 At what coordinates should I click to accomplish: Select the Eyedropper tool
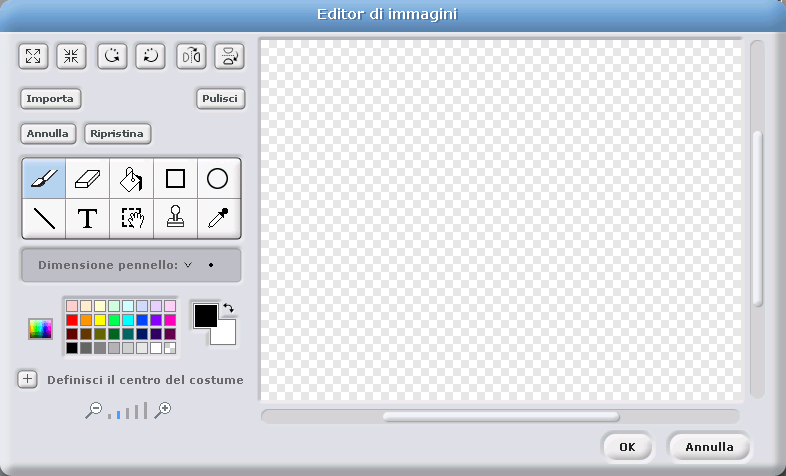(219, 218)
